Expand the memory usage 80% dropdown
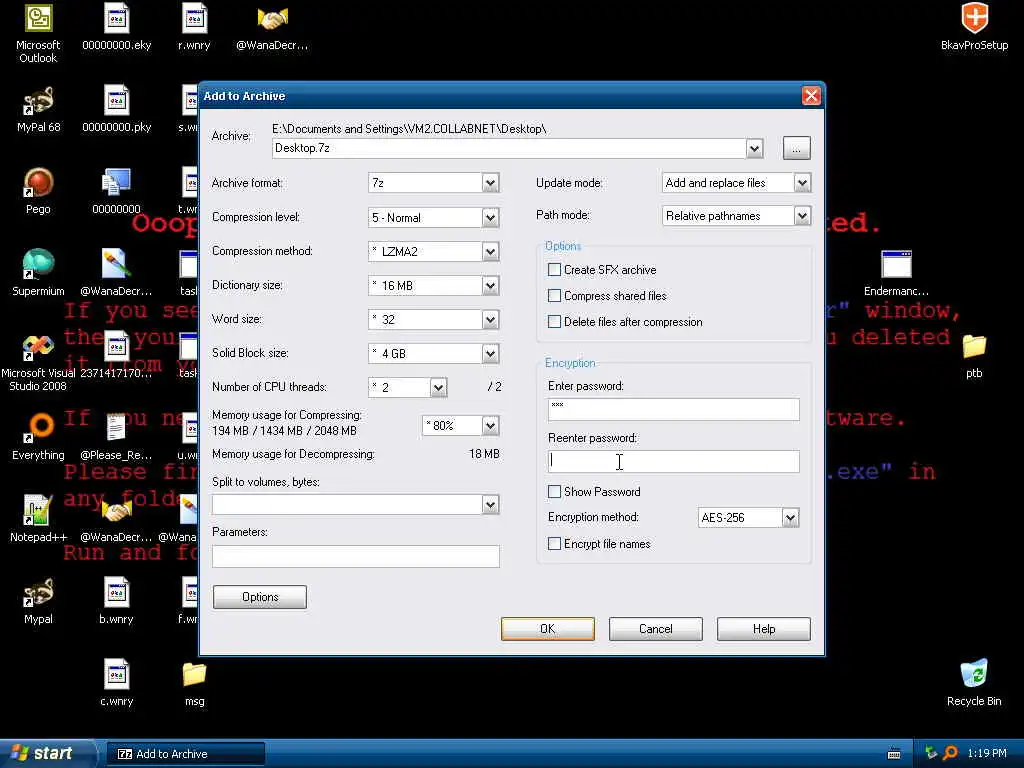 coord(490,426)
